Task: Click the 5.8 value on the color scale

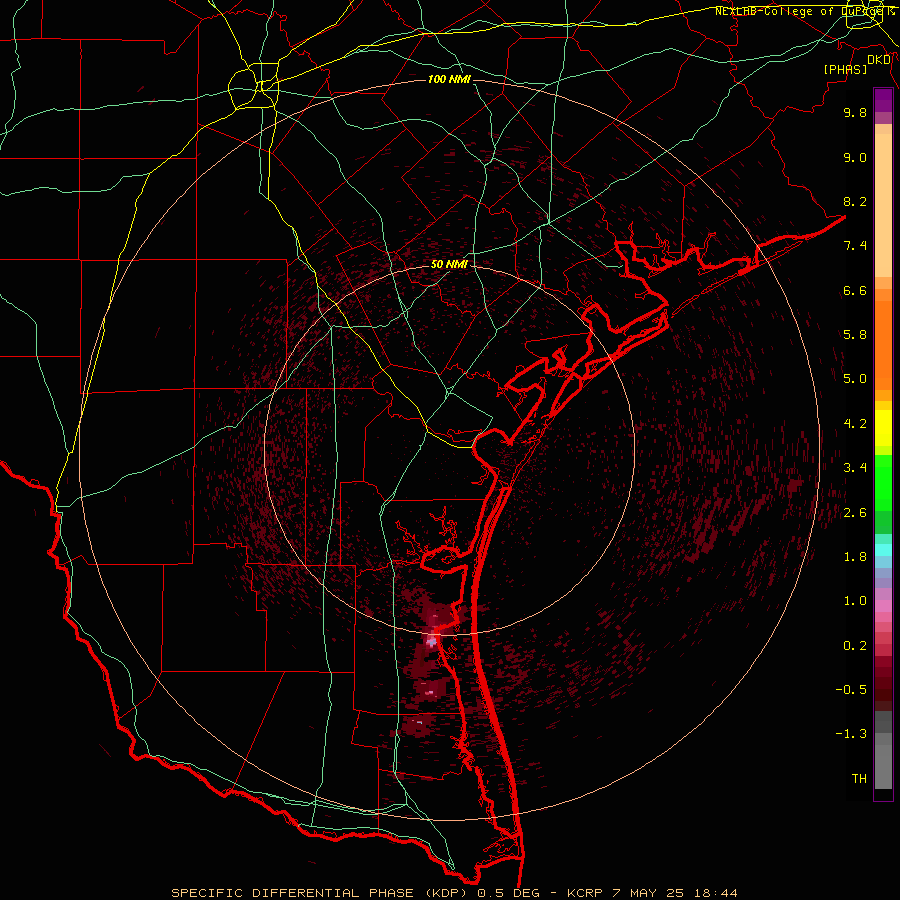Action: point(855,335)
